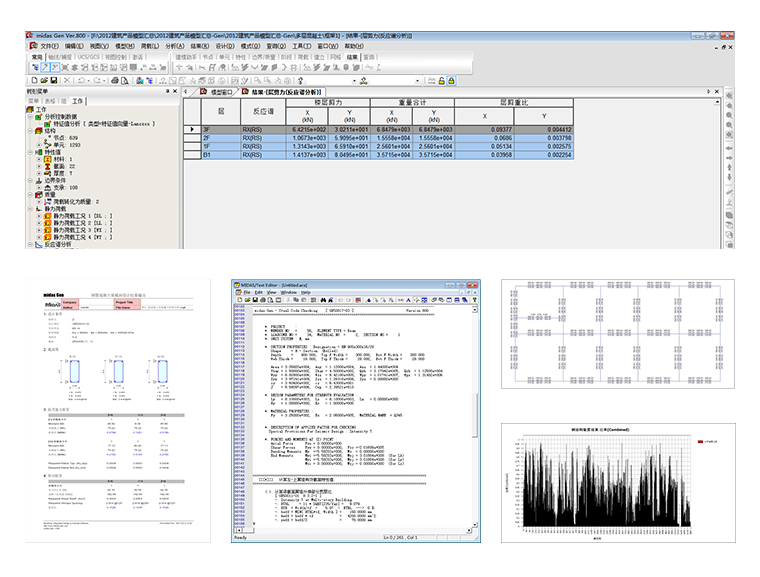Open the 设计(D) menu

pyautogui.click(x=225, y=46)
